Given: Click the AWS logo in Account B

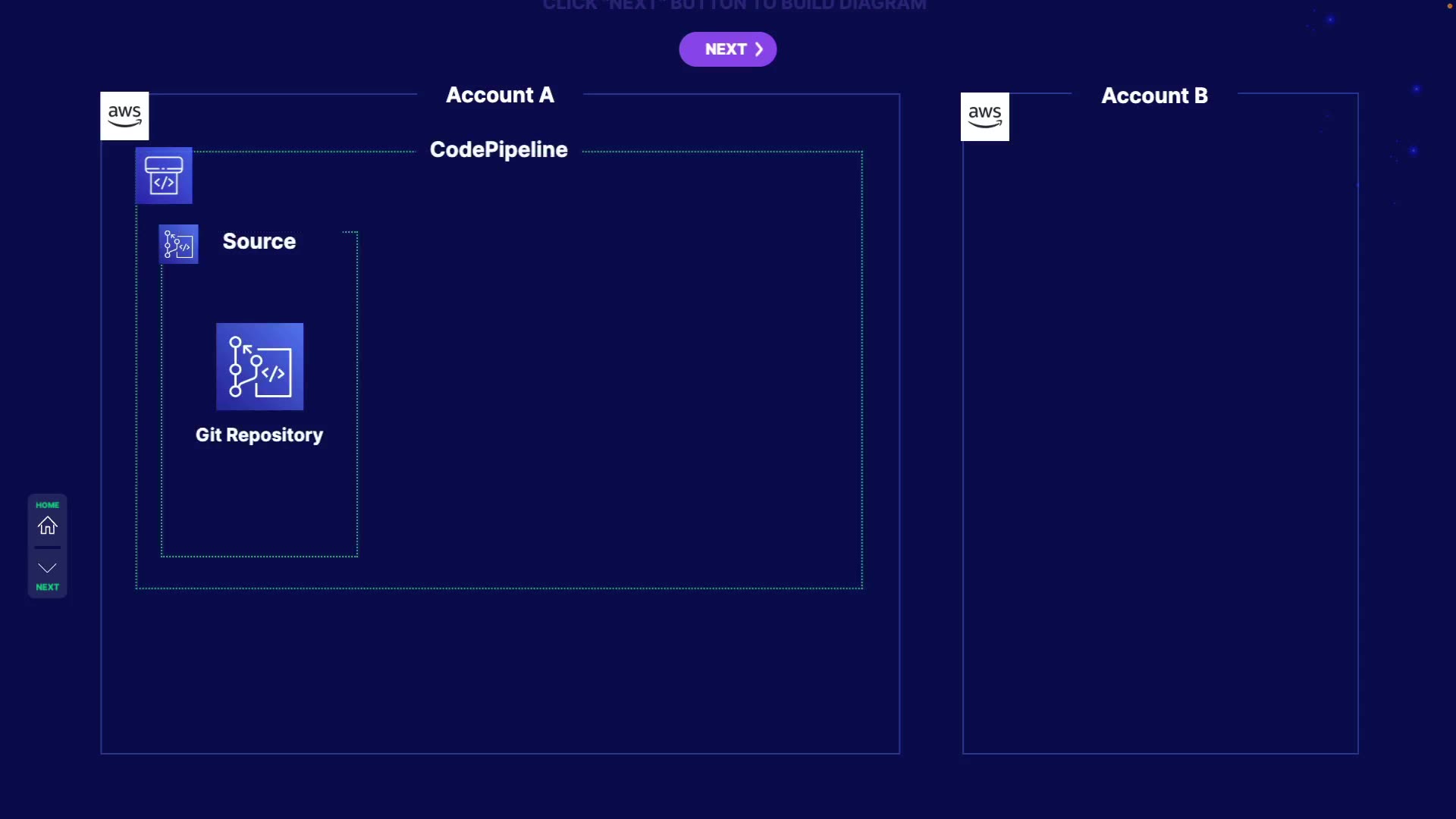Looking at the screenshot, I should [984, 117].
